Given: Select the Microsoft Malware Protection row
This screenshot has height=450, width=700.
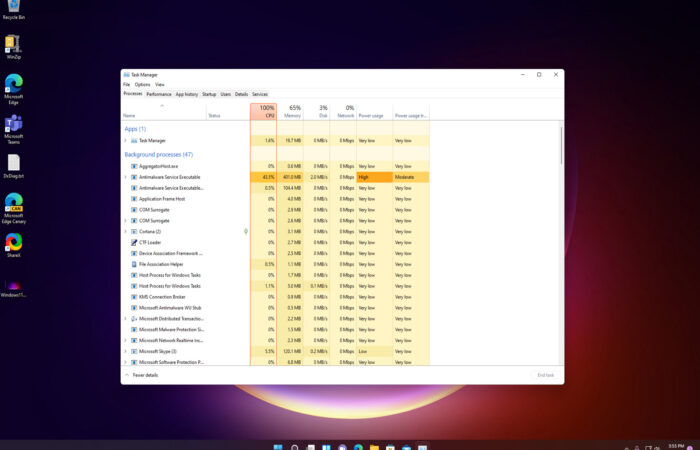Looking at the screenshot, I should pos(275,329).
